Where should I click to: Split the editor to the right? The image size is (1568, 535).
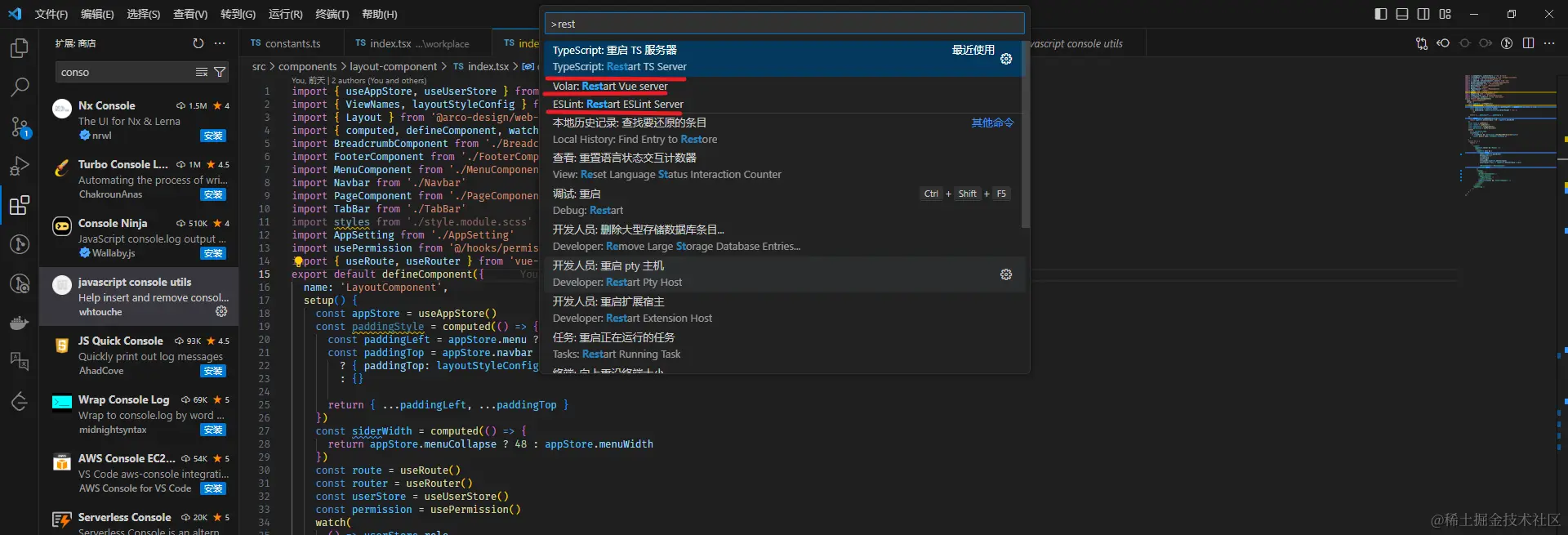coord(1528,43)
